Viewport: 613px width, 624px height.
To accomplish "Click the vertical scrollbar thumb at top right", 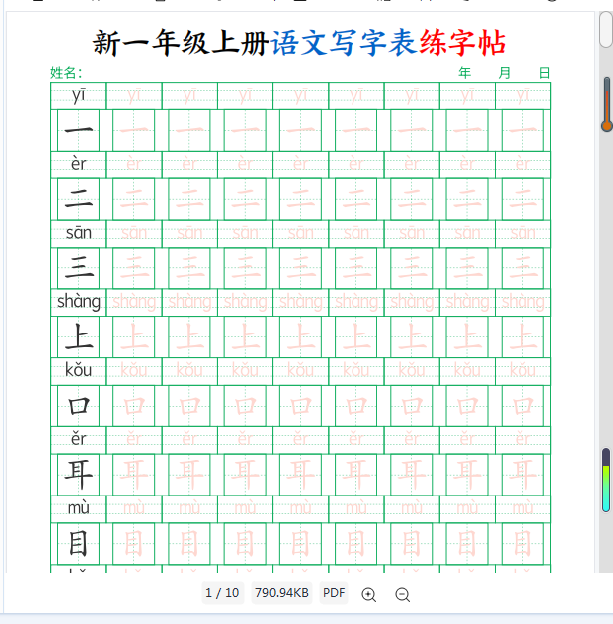I will [606, 29].
